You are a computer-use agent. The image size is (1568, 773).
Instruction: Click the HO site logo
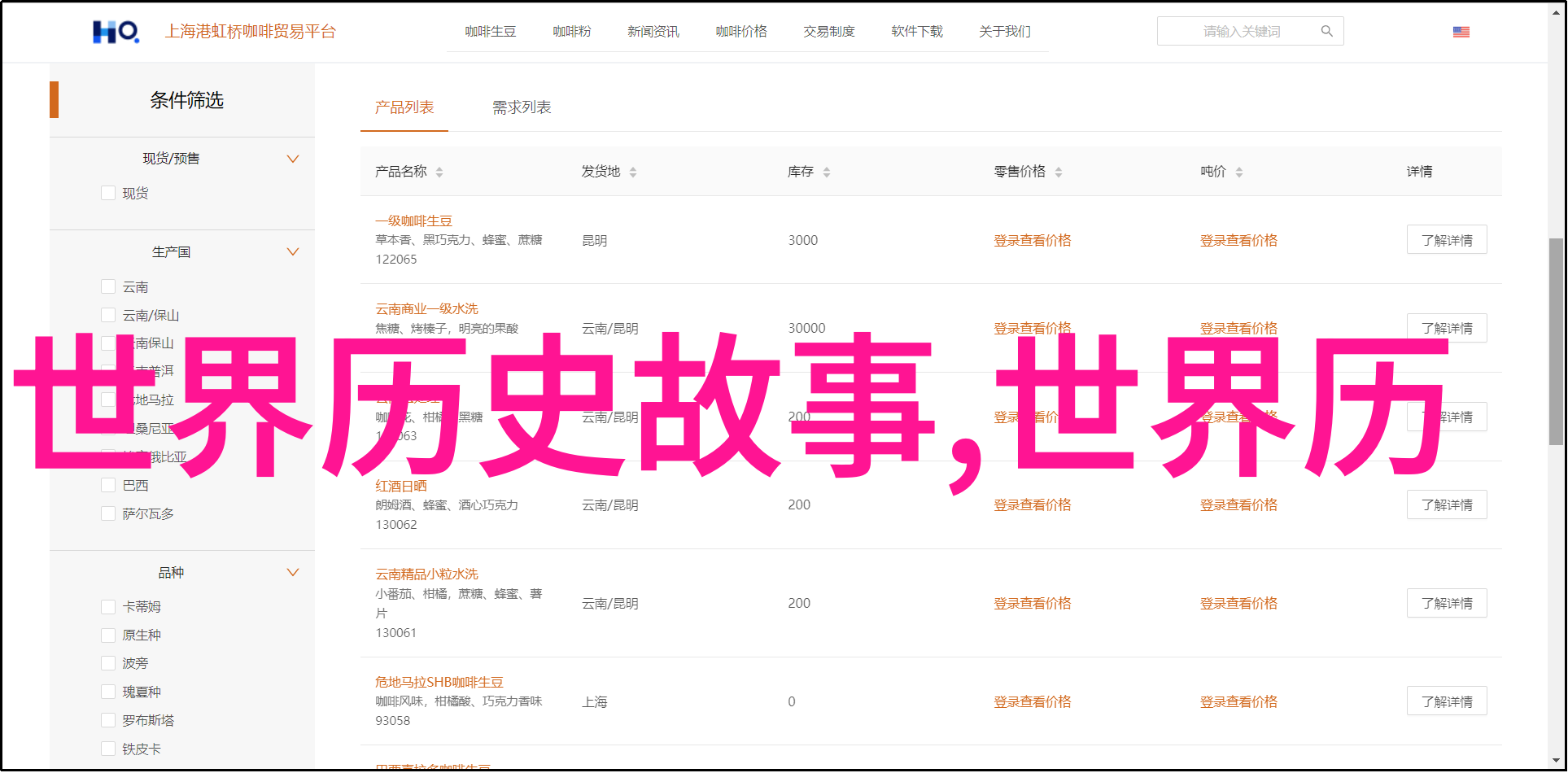(116, 32)
